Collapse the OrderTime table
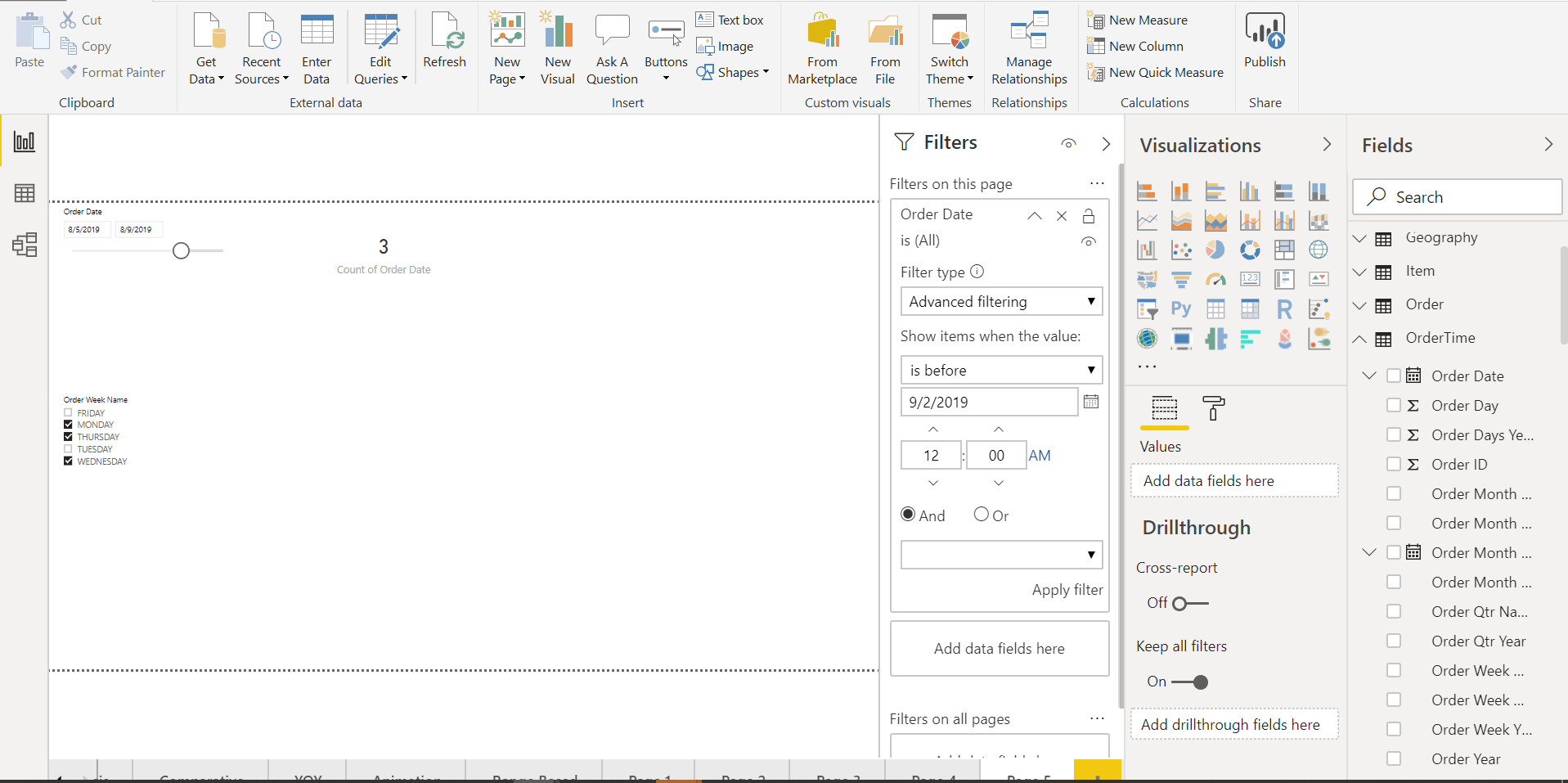 pyautogui.click(x=1359, y=339)
